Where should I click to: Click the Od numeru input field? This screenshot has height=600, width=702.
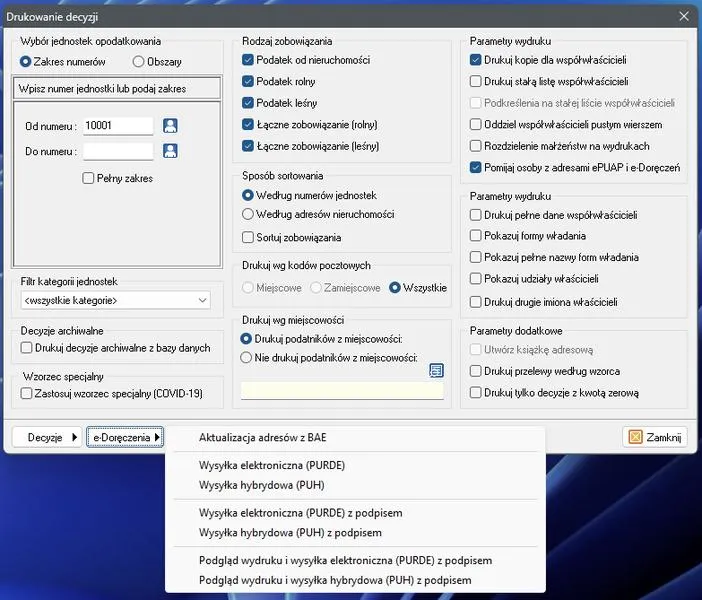[x=118, y=126]
